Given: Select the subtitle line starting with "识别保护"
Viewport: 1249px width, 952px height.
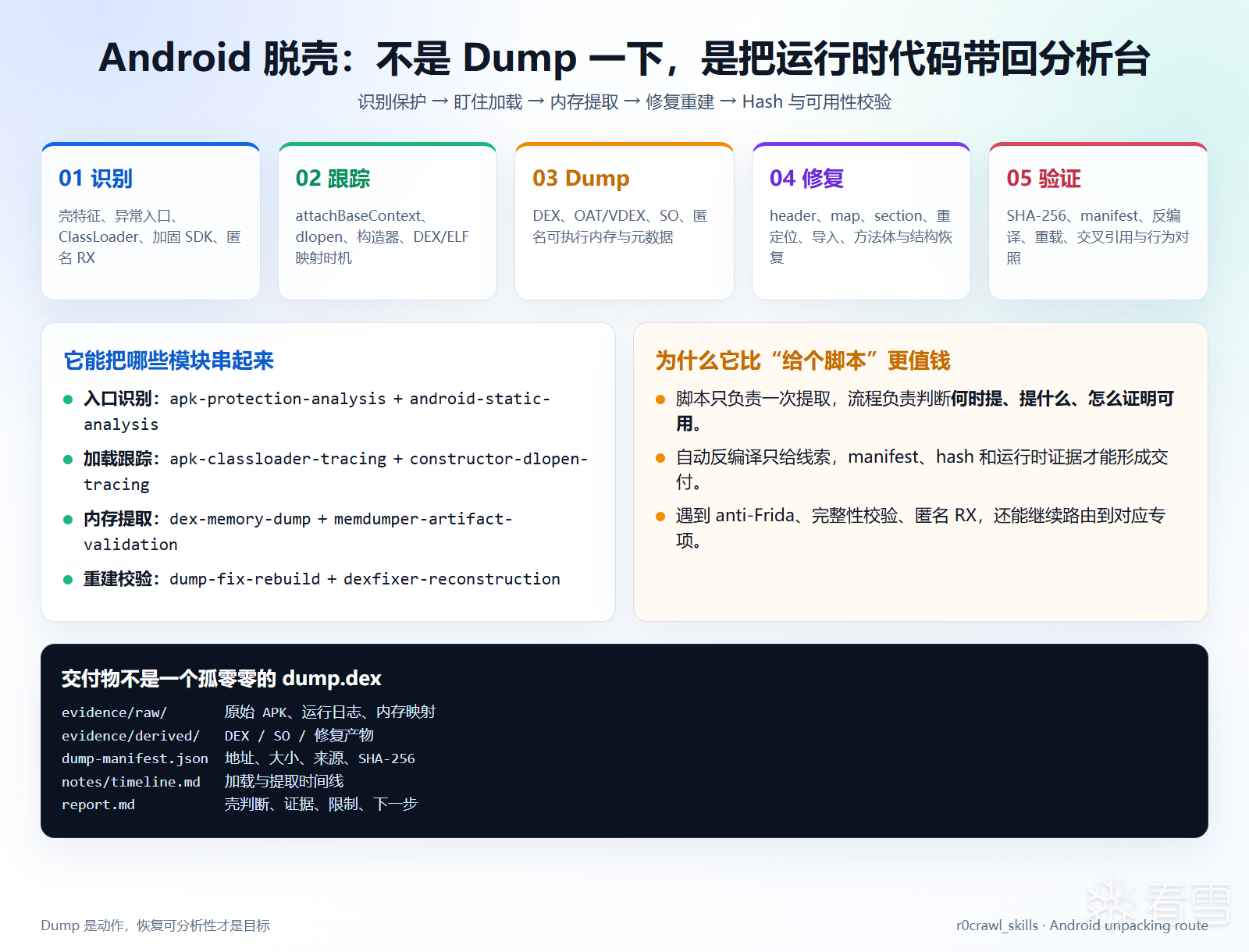Looking at the screenshot, I should [624, 102].
